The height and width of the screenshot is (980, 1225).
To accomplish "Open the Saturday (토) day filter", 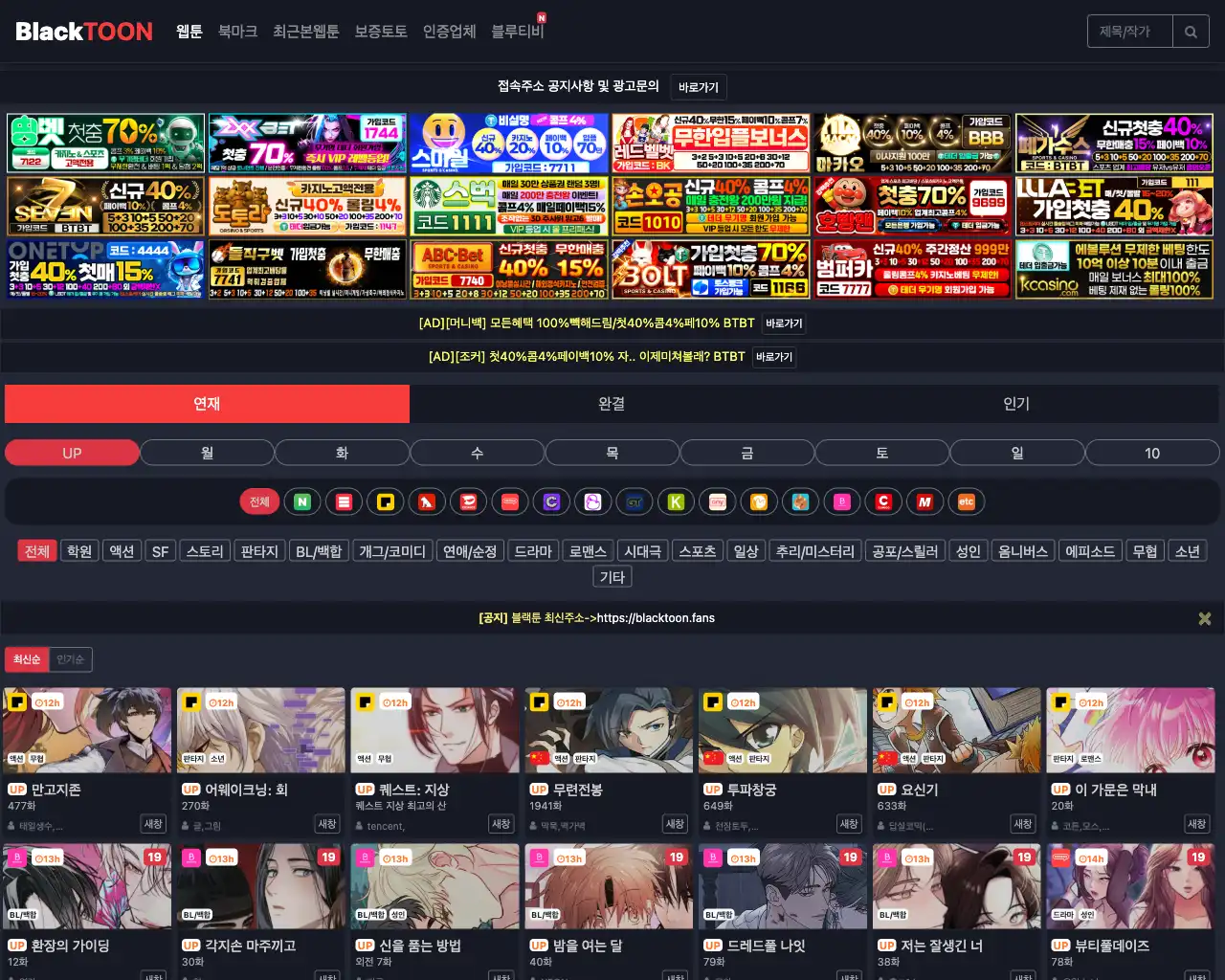I will pos(881,452).
